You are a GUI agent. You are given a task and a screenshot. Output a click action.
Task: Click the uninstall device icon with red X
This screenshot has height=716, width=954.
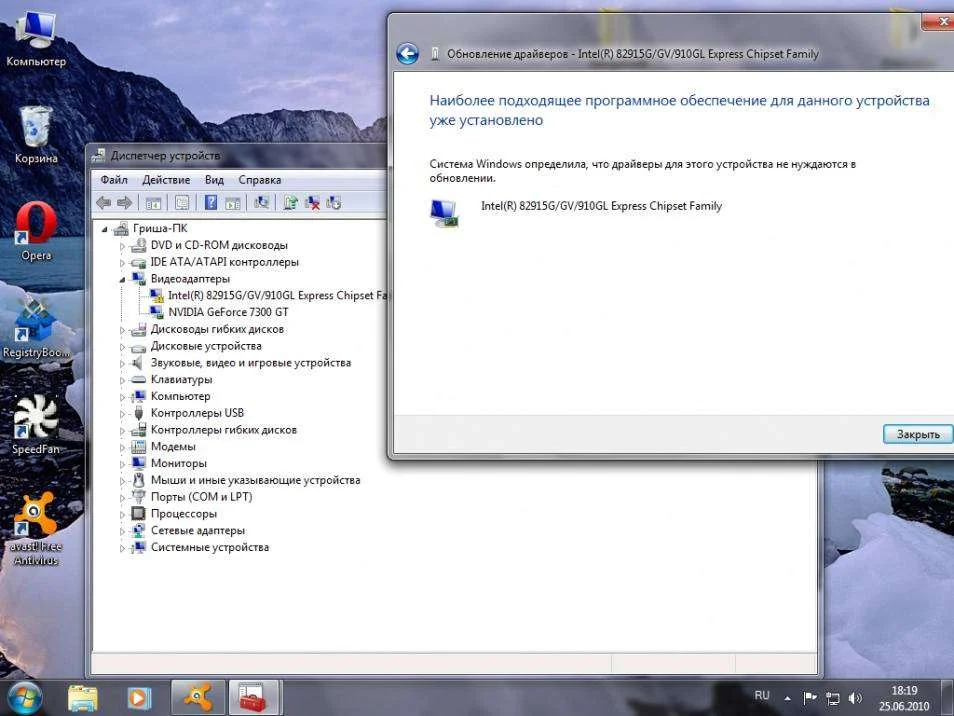tap(312, 203)
